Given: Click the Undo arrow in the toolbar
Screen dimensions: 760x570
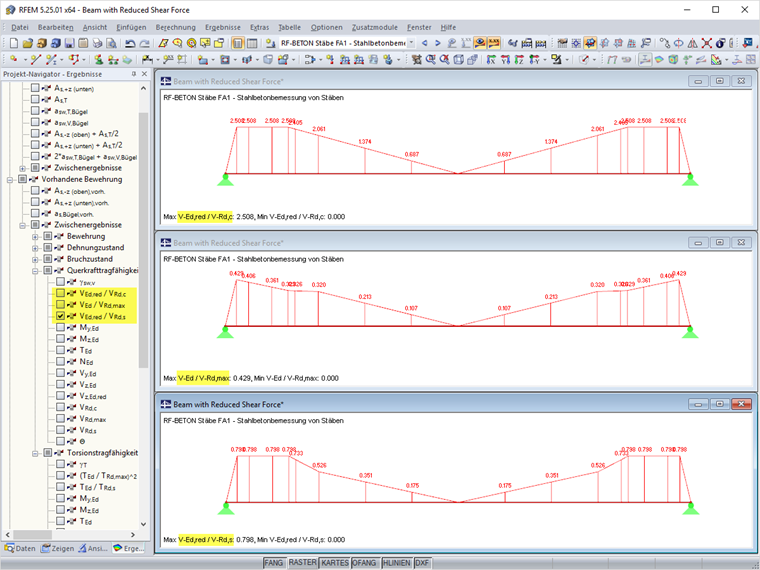Looking at the screenshot, I should click(x=130, y=44).
